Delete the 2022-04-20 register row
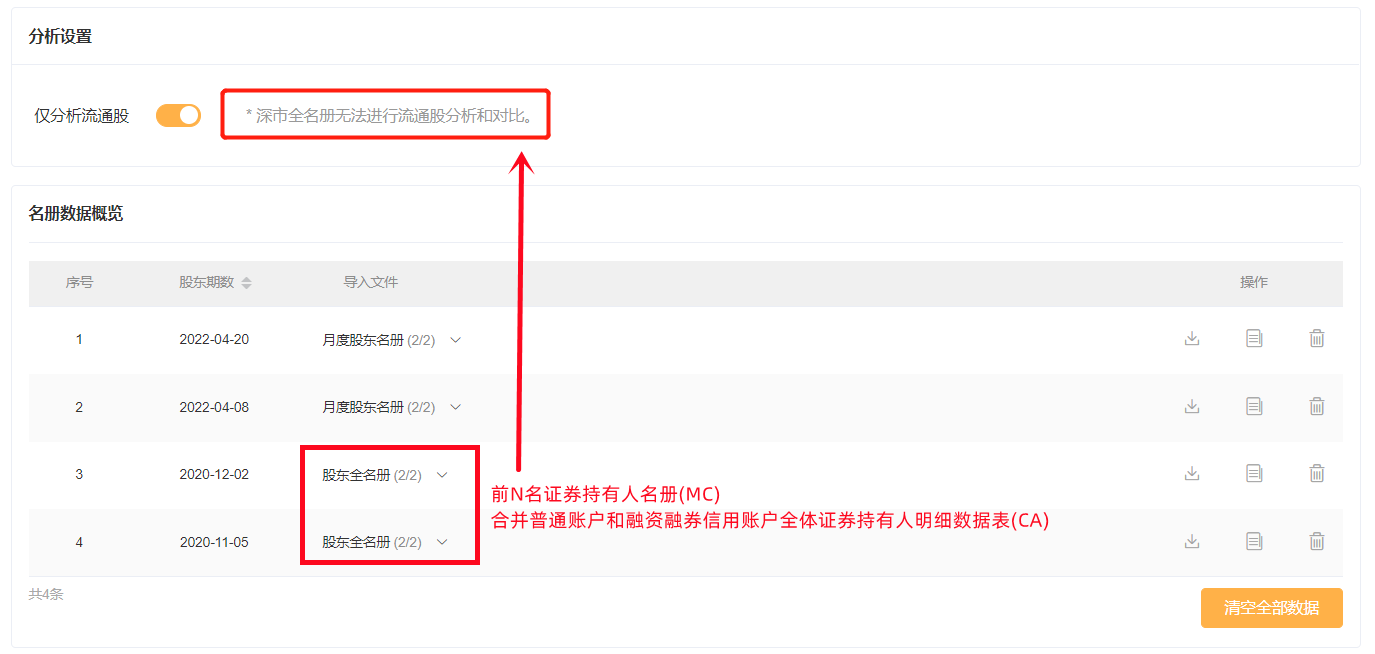This screenshot has width=1375, height=654. coord(1317,339)
